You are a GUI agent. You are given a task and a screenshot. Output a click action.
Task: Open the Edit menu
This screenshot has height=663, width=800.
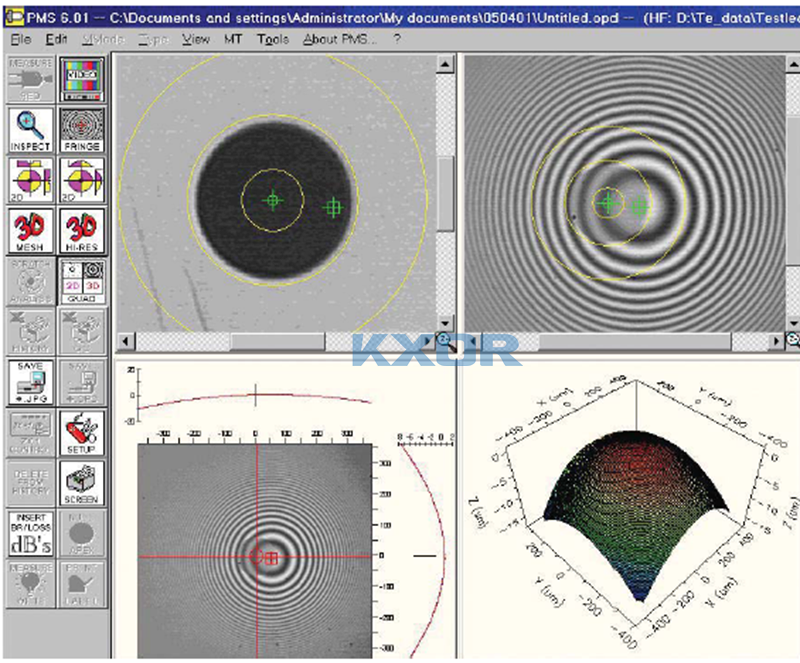point(56,39)
